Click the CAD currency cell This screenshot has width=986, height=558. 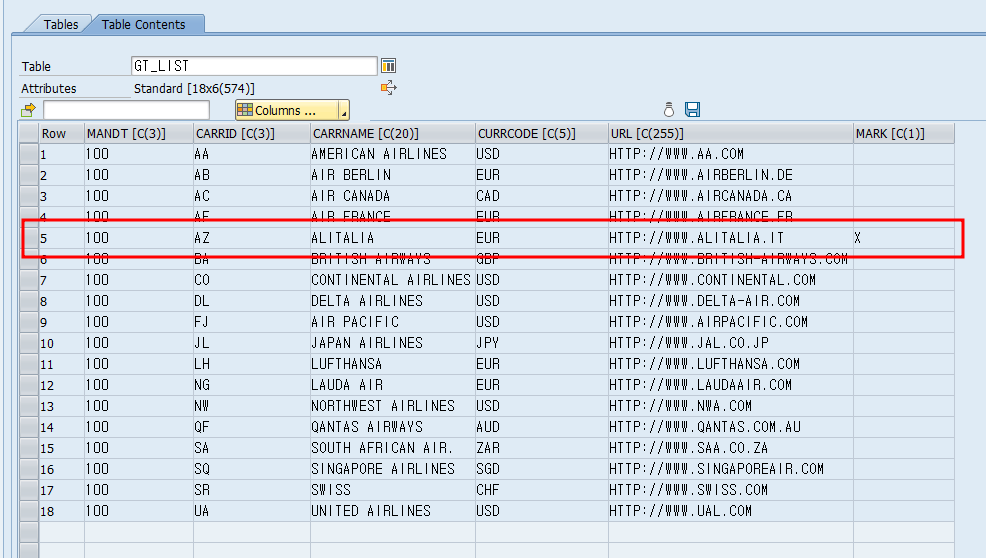pyautogui.click(x=542, y=196)
